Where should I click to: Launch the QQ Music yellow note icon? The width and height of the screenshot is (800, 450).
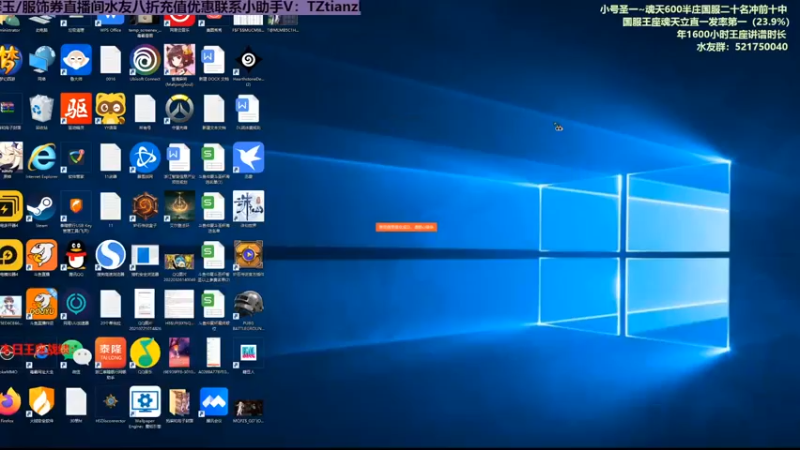coord(145,352)
